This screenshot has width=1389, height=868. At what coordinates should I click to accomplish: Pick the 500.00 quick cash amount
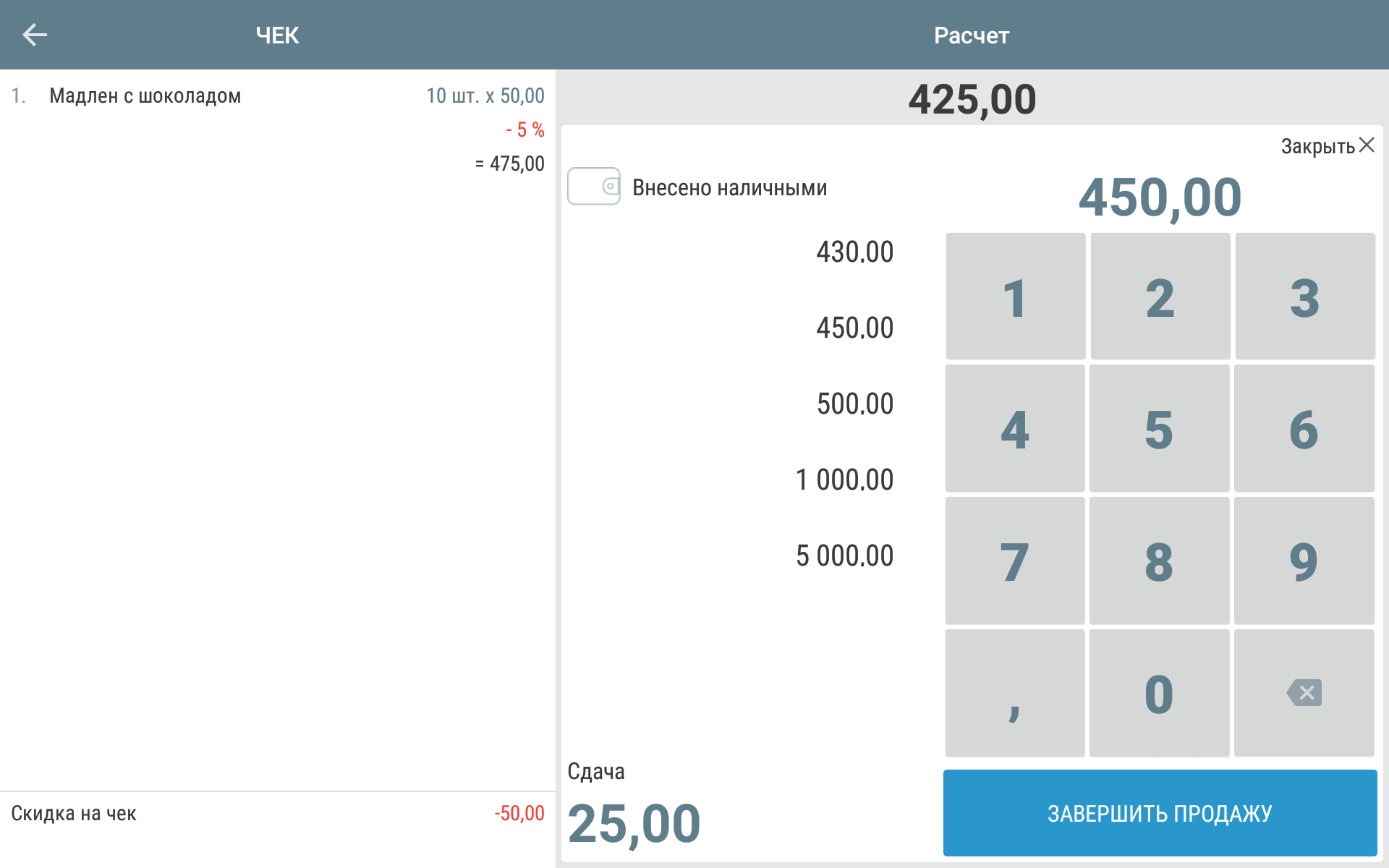(854, 404)
